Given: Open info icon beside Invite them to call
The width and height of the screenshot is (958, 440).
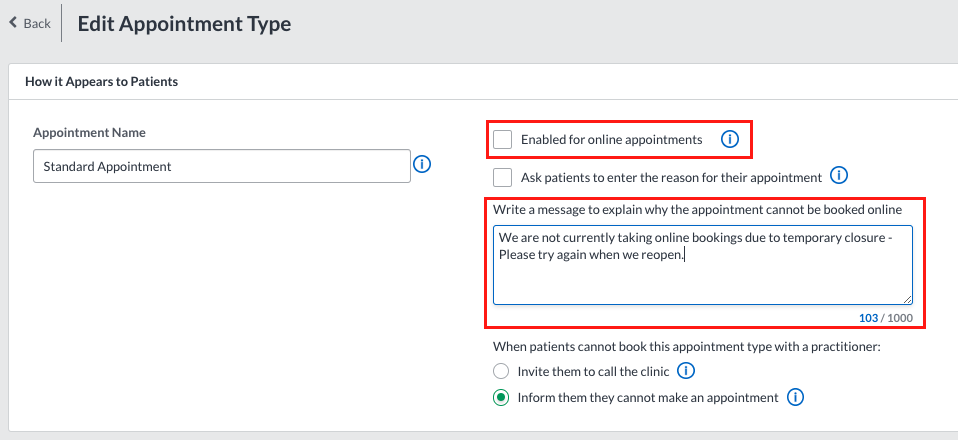Looking at the screenshot, I should [x=686, y=370].
